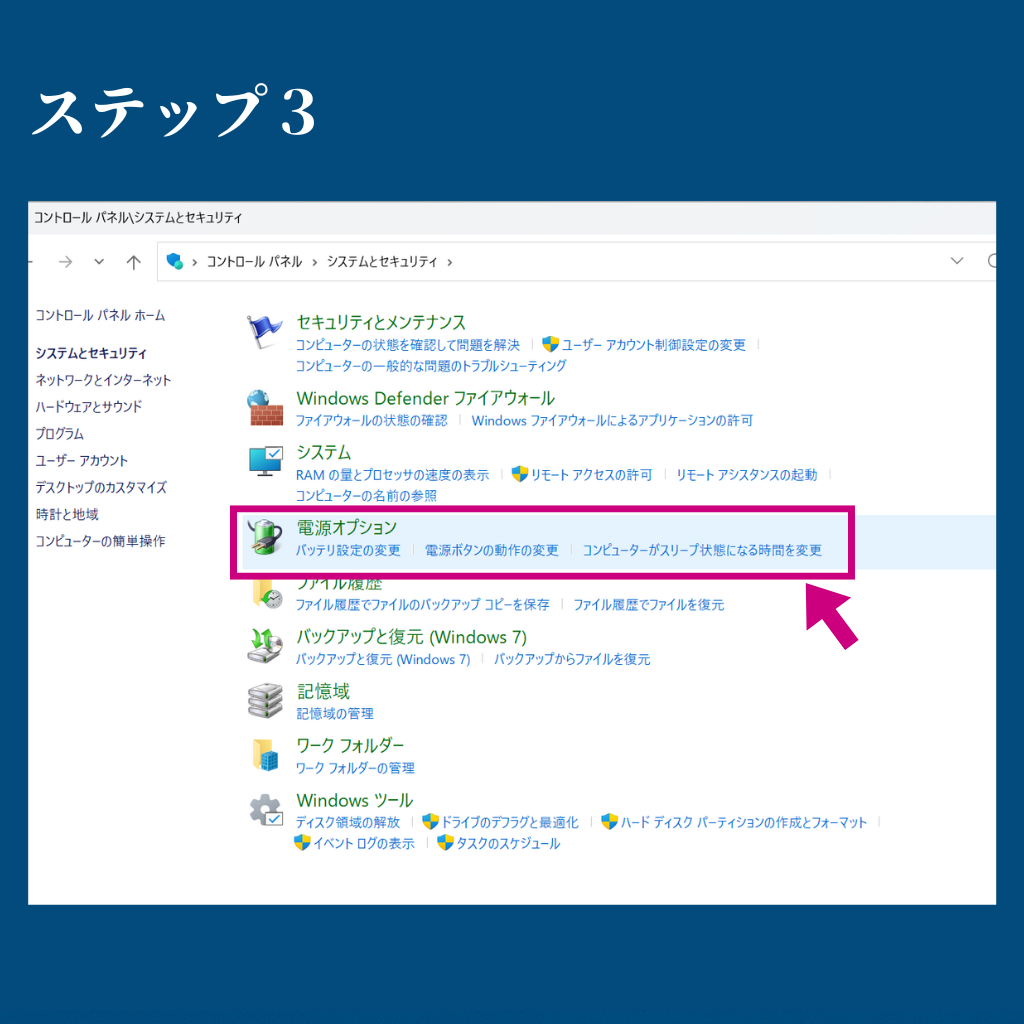This screenshot has width=1024, height=1024.
Task: Expand chevron before コントロール パネル in breadcrumb
Action: 194,263
